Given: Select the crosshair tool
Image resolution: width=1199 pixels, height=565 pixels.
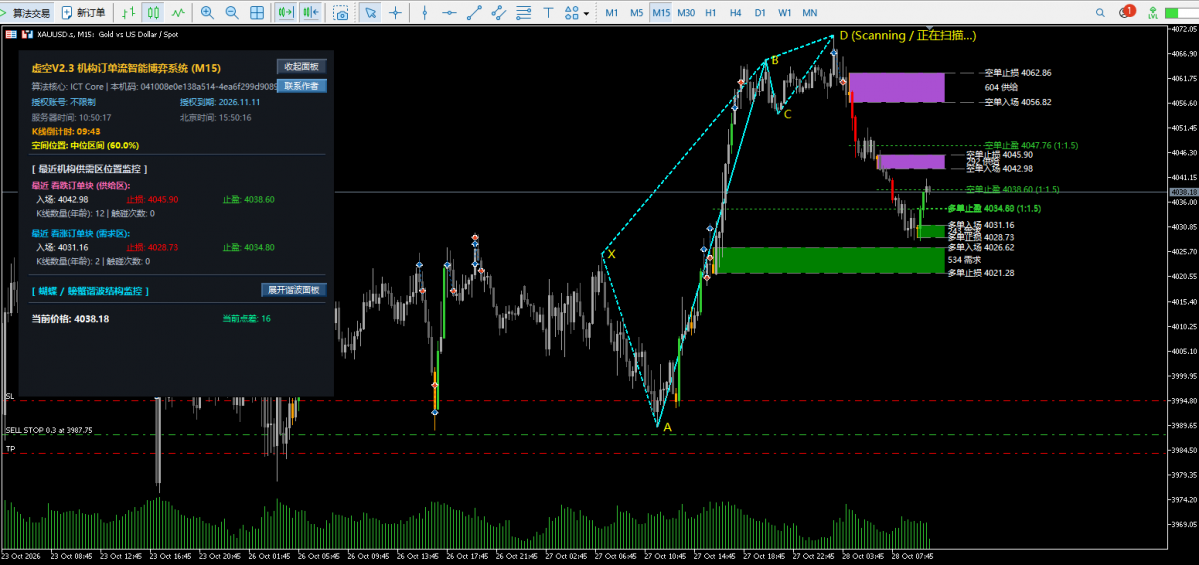Looking at the screenshot, I should (395, 12).
